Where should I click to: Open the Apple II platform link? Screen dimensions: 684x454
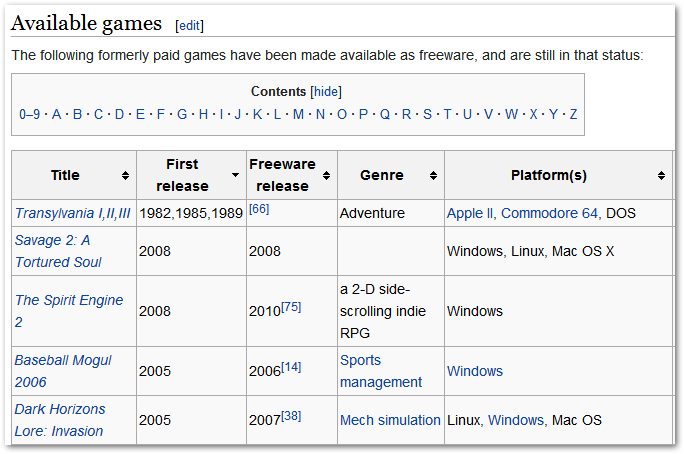point(470,213)
